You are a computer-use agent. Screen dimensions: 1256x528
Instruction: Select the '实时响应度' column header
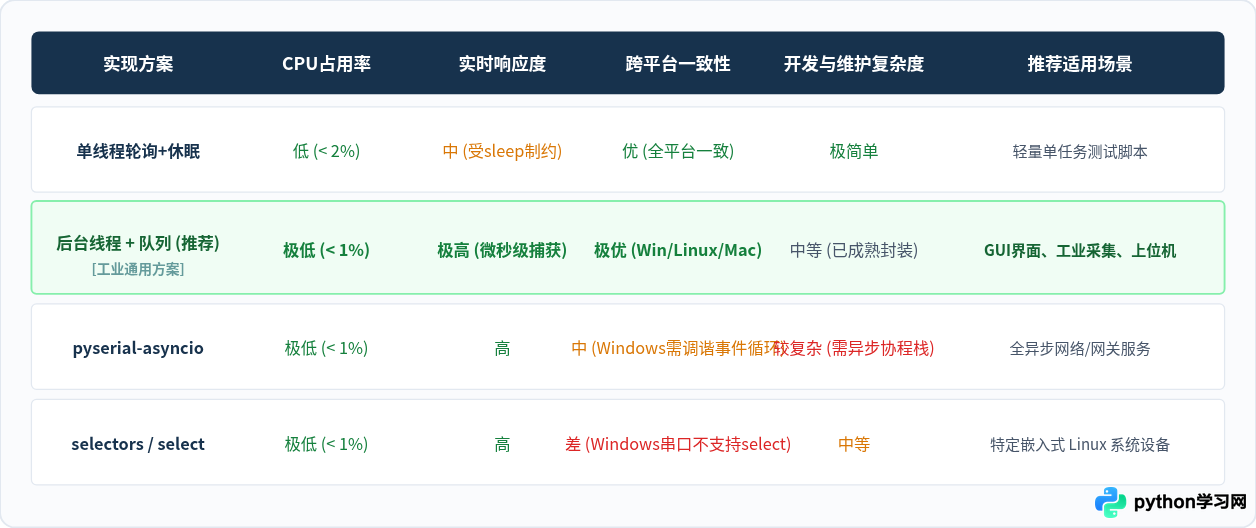click(502, 64)
